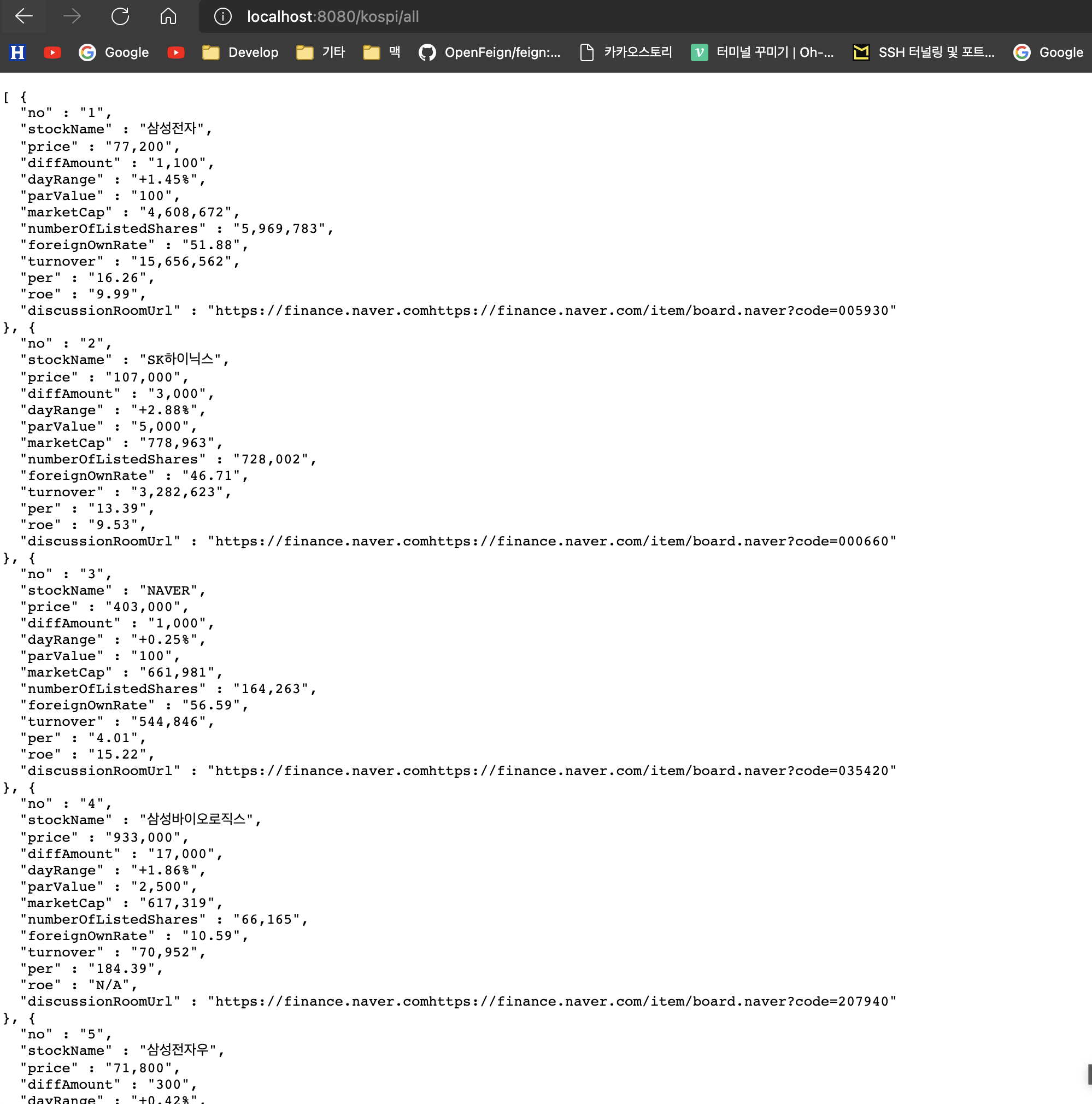Image resolution: width=1092 pixels, height=1104 pixels.
Task: Click the first YouTube bookmark icon
Action: pyautogui.click(x=52, y=52)
